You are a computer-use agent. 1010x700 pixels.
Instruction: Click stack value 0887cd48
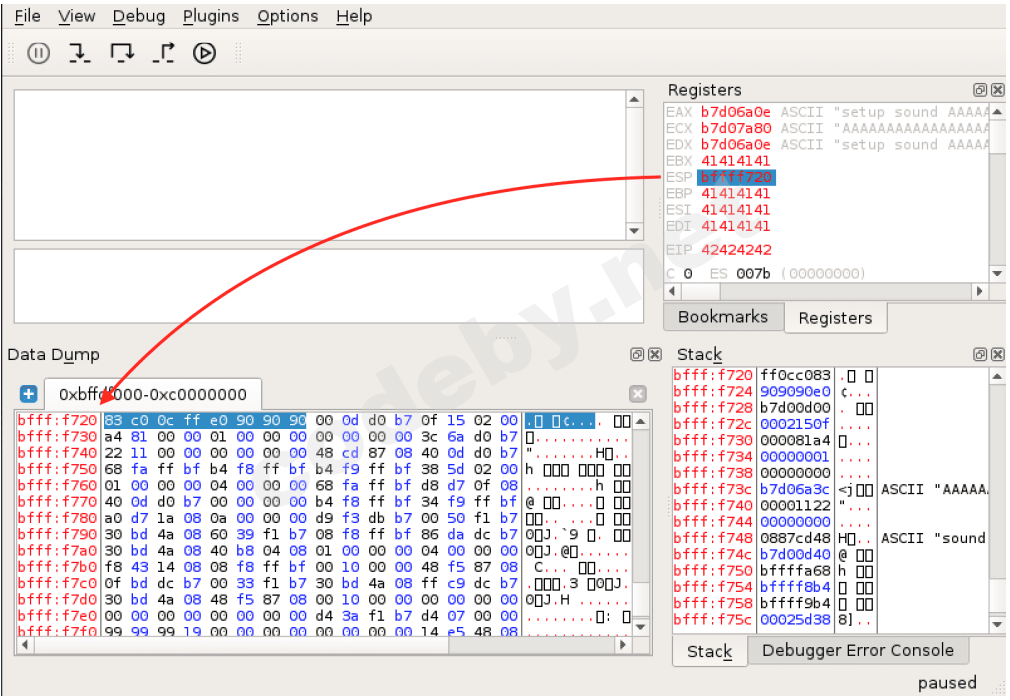coord(795,538)
